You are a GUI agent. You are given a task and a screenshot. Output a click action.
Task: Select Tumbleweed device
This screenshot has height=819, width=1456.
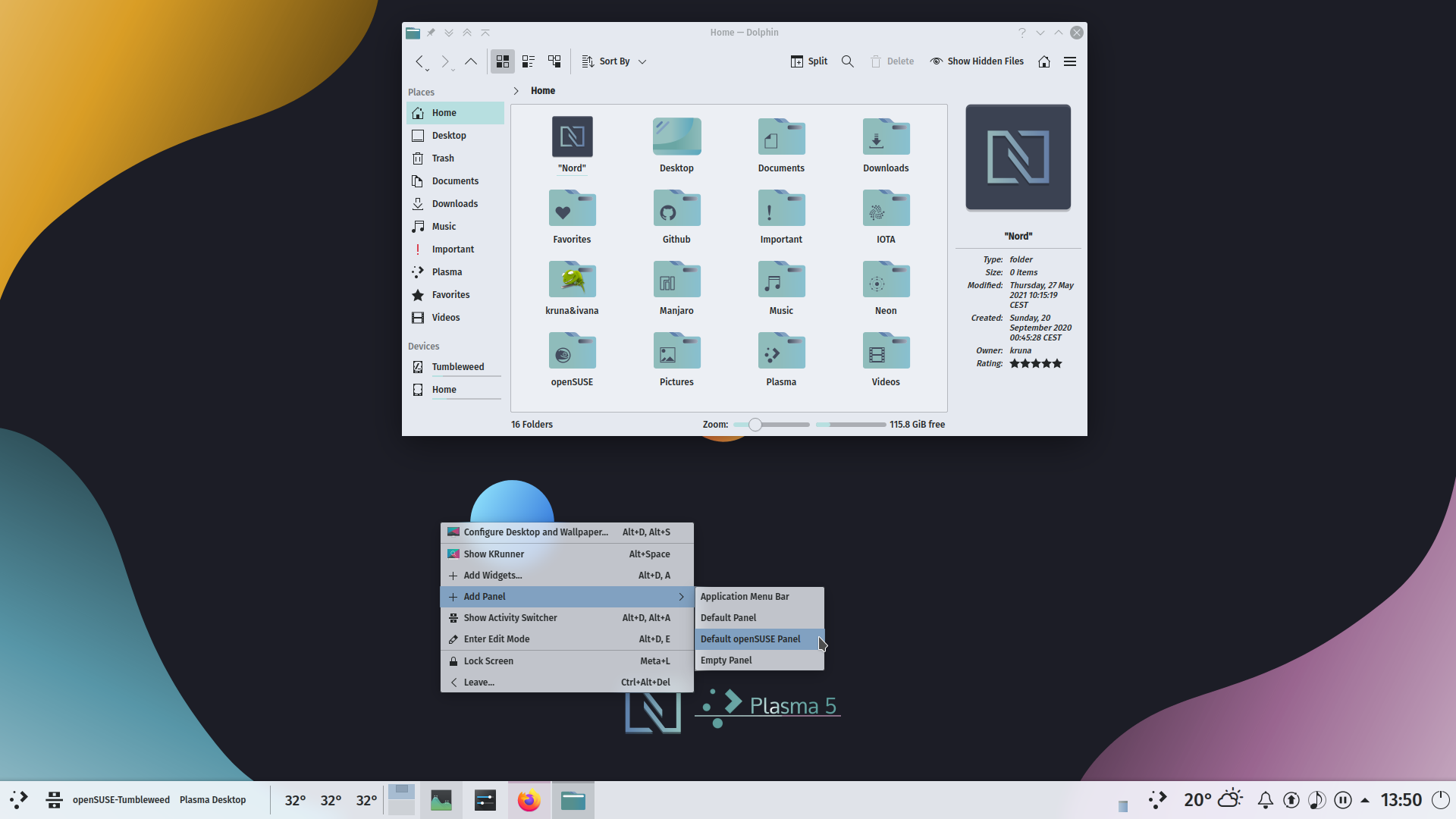coord(455,367)
